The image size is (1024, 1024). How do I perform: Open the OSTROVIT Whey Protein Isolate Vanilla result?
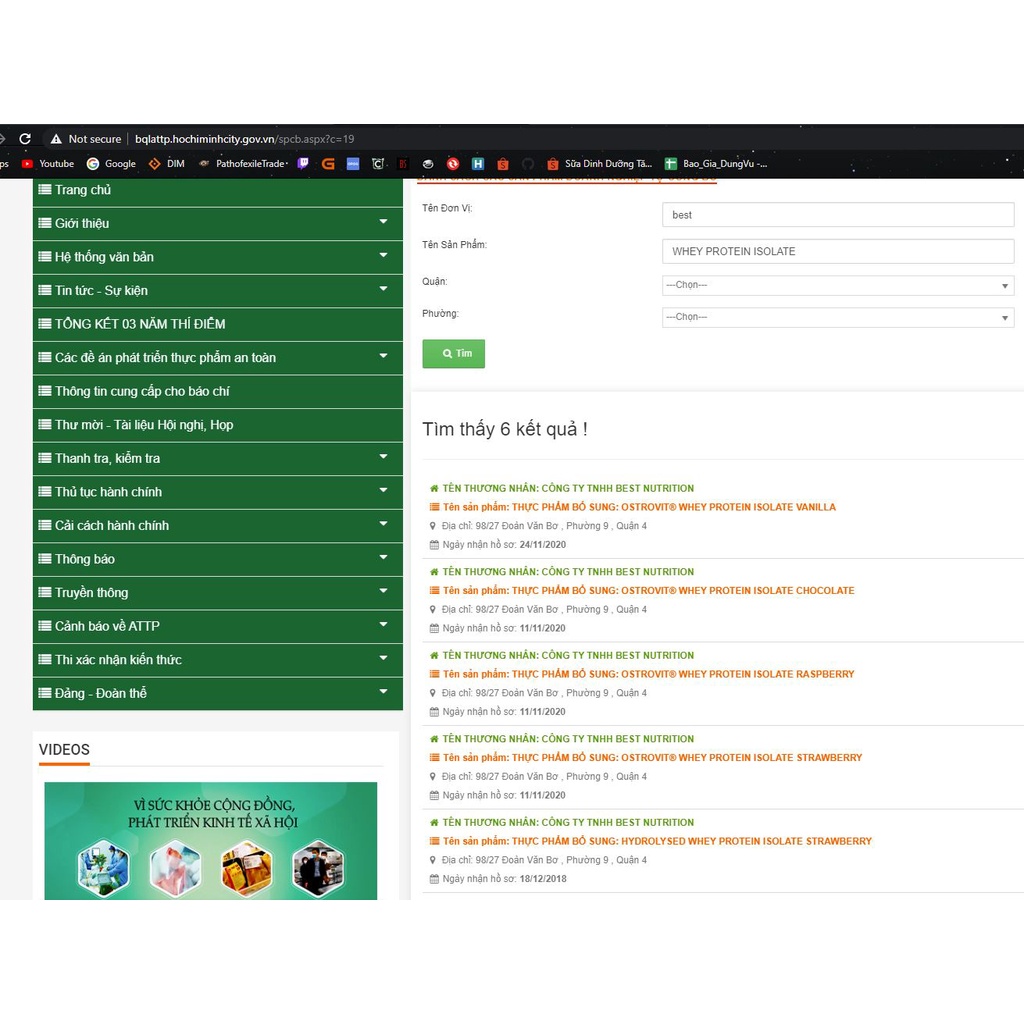[x=638, y=507]
